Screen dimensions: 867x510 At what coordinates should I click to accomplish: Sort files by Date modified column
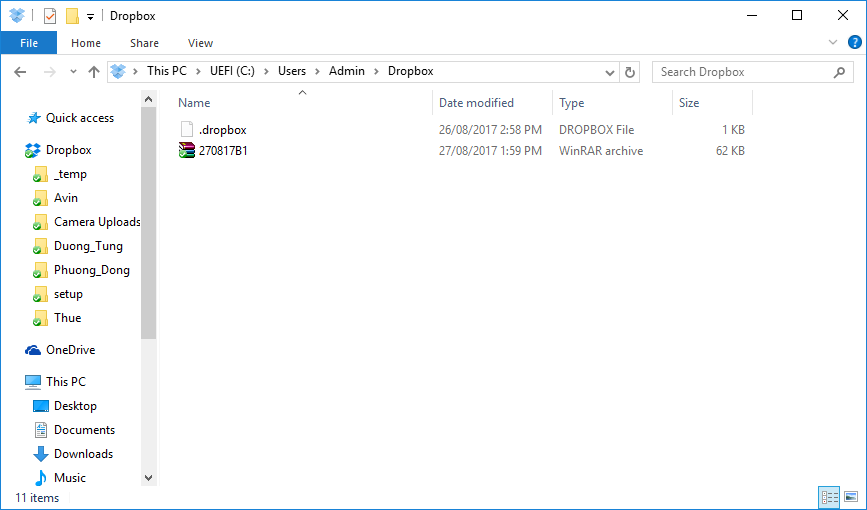click(476, 103)
